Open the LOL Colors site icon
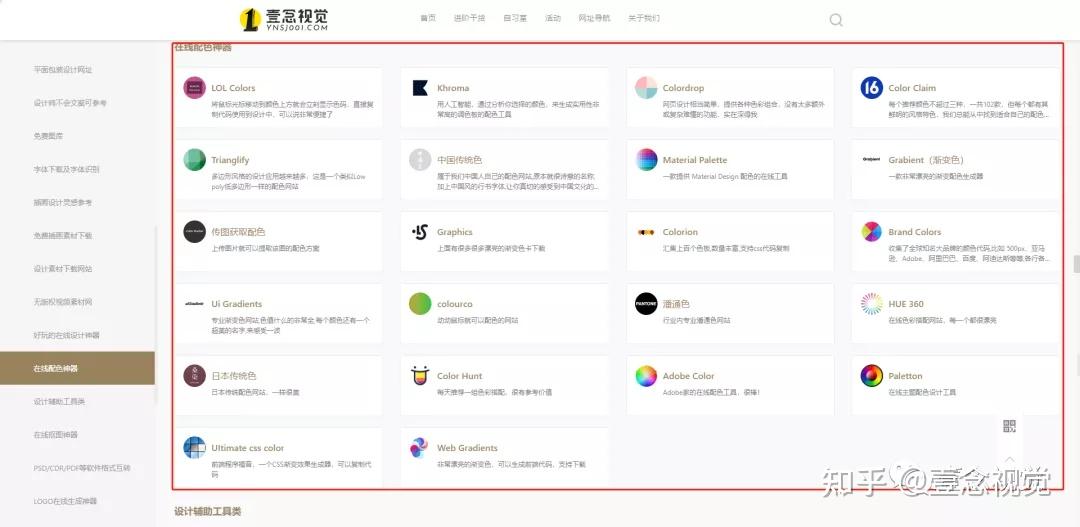The width and height of the screenshot is (1080, 527). (x=195, y=88)
